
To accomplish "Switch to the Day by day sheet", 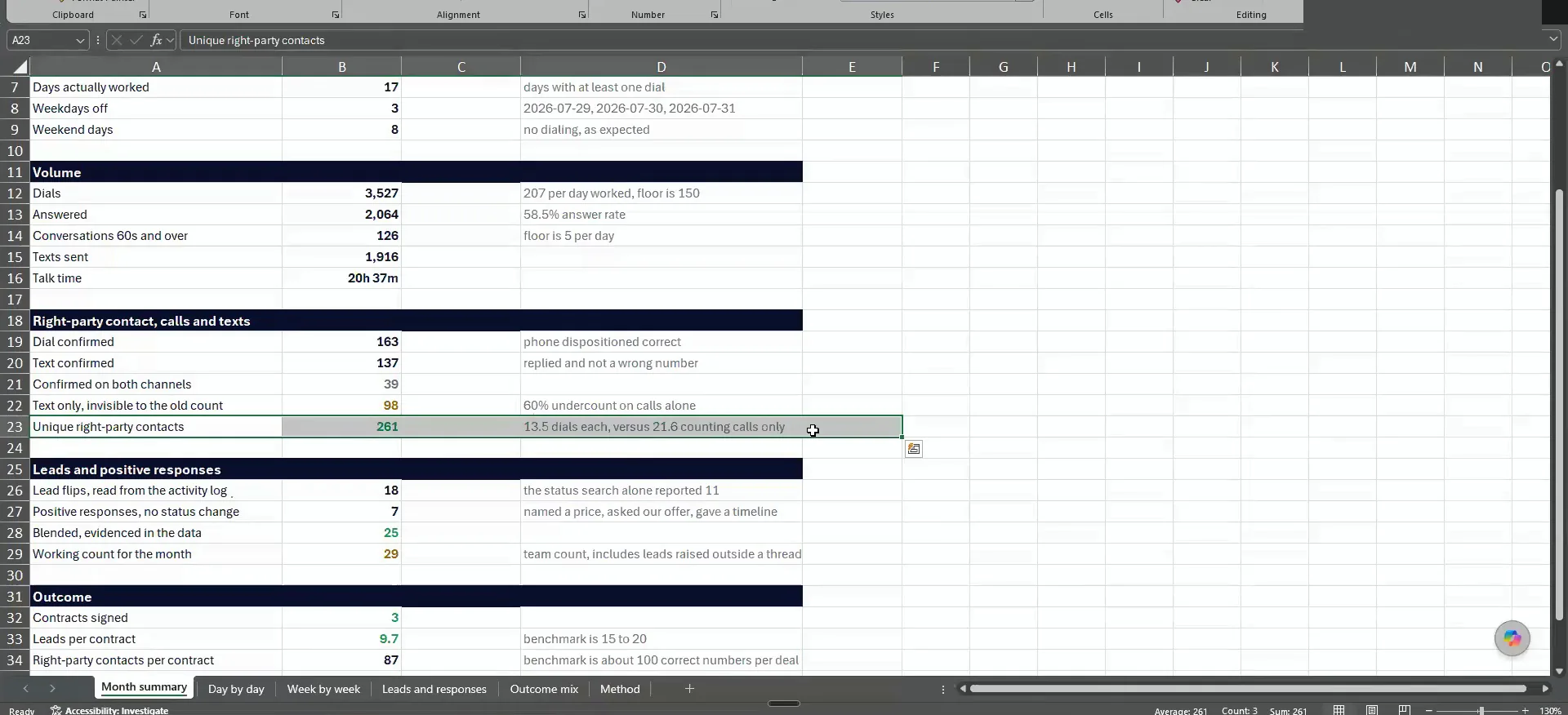I will pos(236,689).
